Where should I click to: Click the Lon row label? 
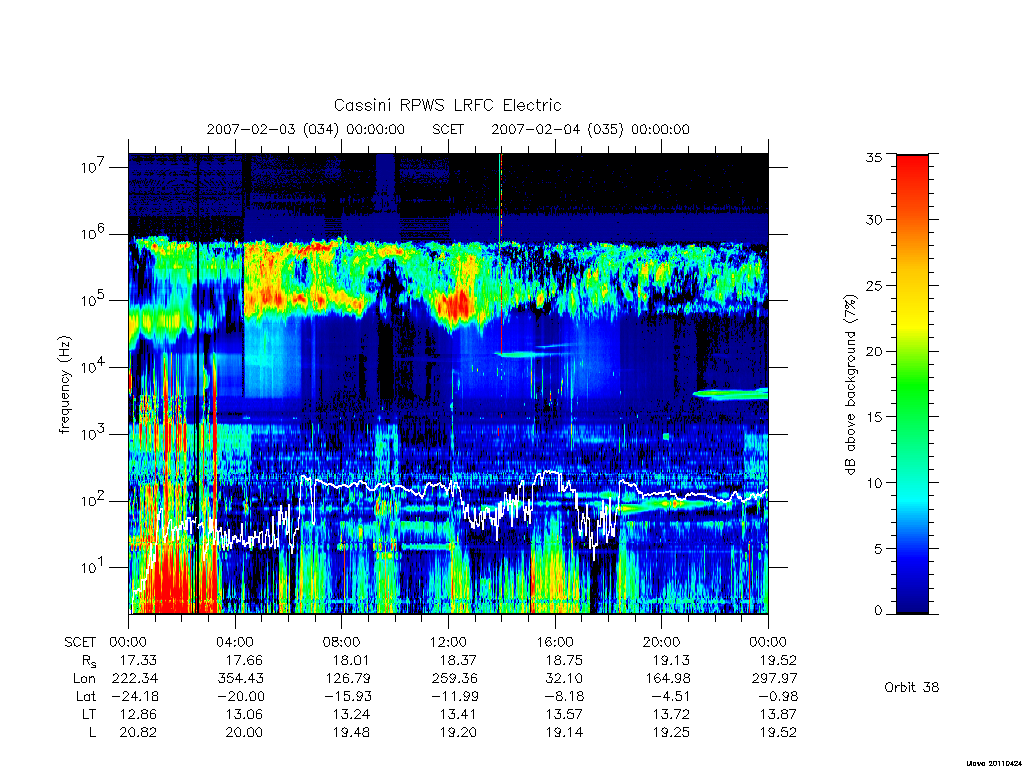click(85, 679)
